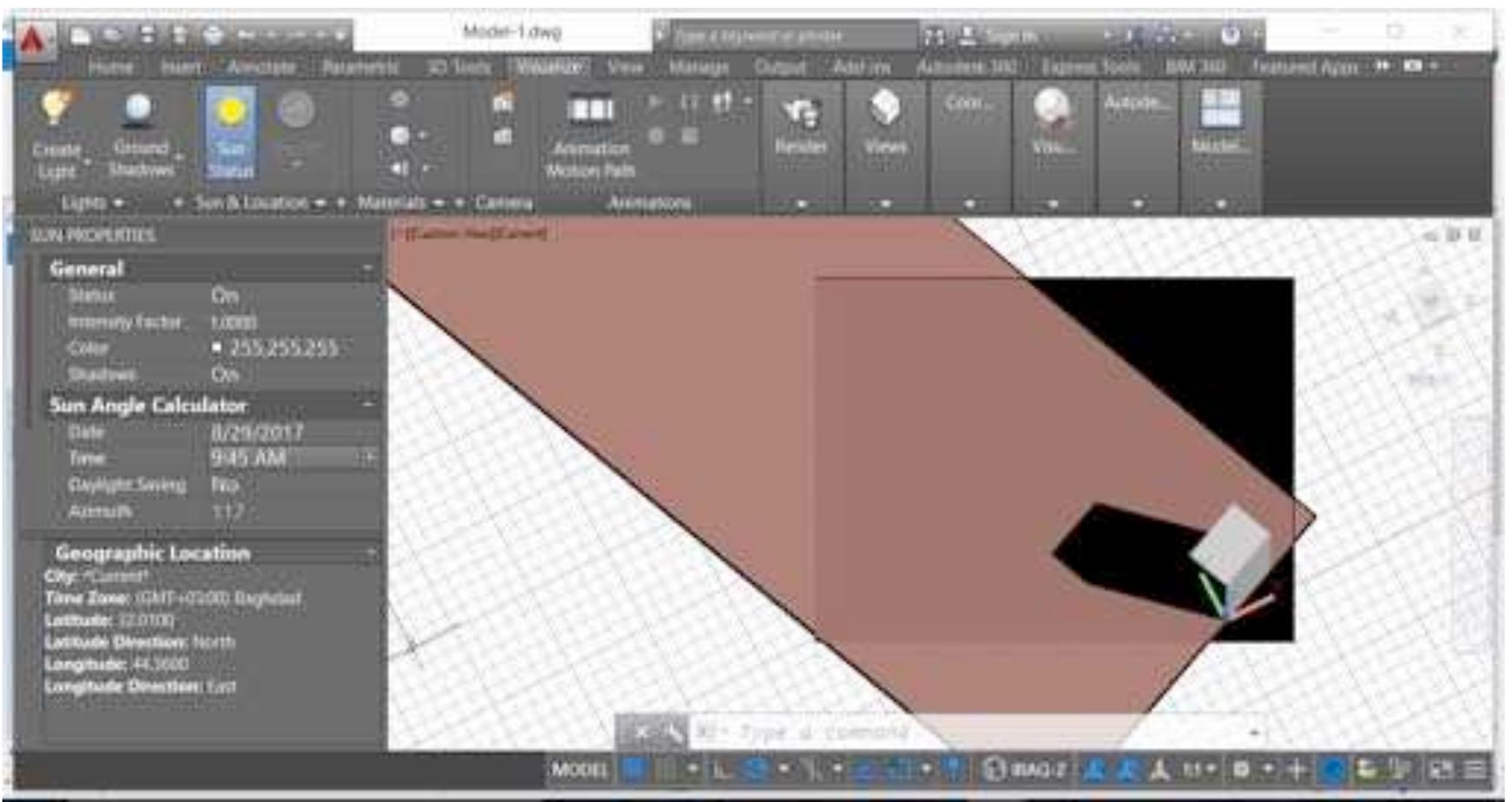This screenshot has width=1512, height=802.
Task: Click the animation play icon
Action: tap(656, 103)
